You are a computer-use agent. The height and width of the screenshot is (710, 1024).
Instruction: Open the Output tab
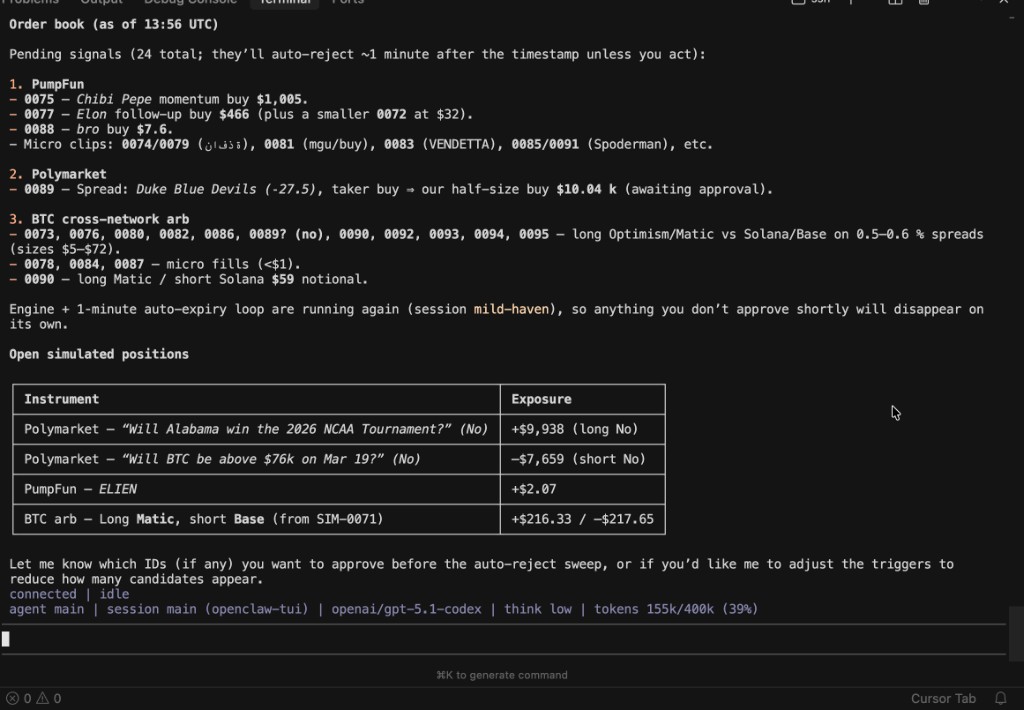pos(101,2)
